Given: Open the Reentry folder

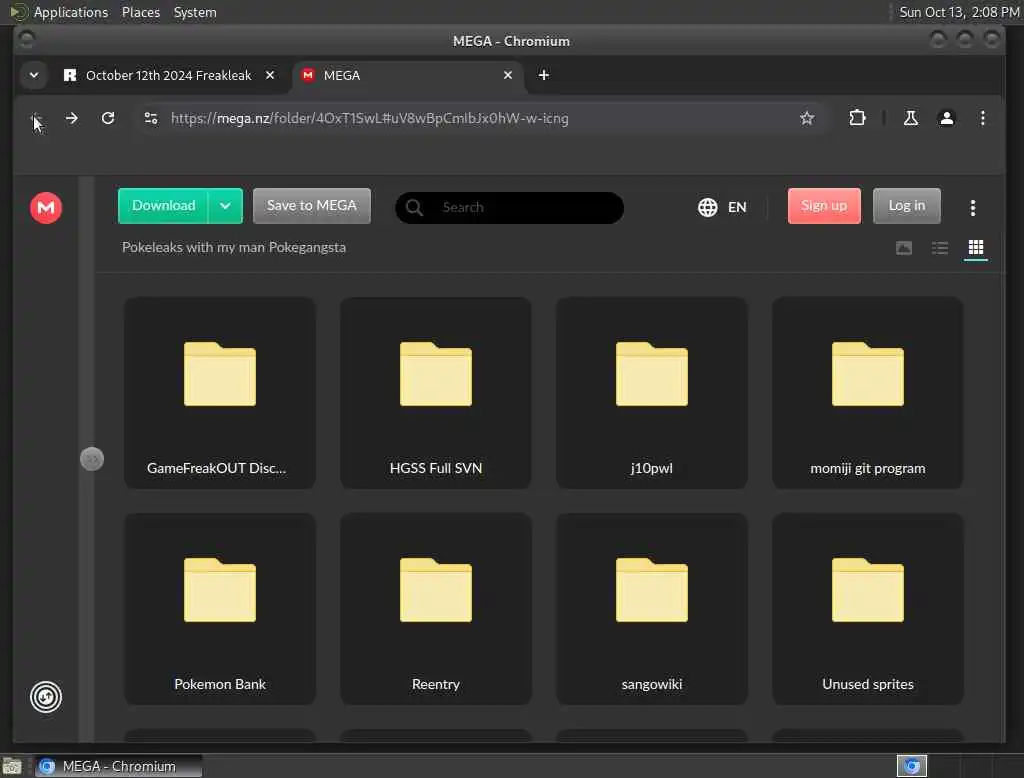Looking at the screenshot, I should (436, 609).
